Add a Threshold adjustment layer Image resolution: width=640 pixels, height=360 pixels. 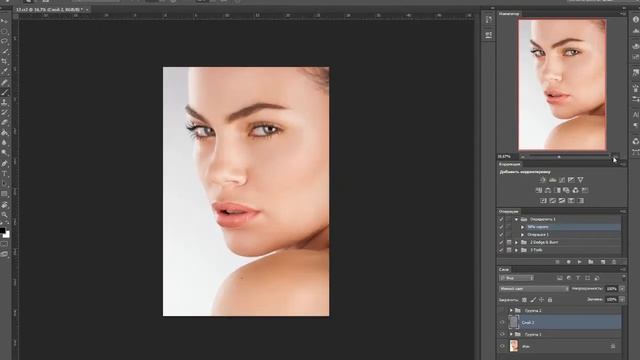coord(562,201)
